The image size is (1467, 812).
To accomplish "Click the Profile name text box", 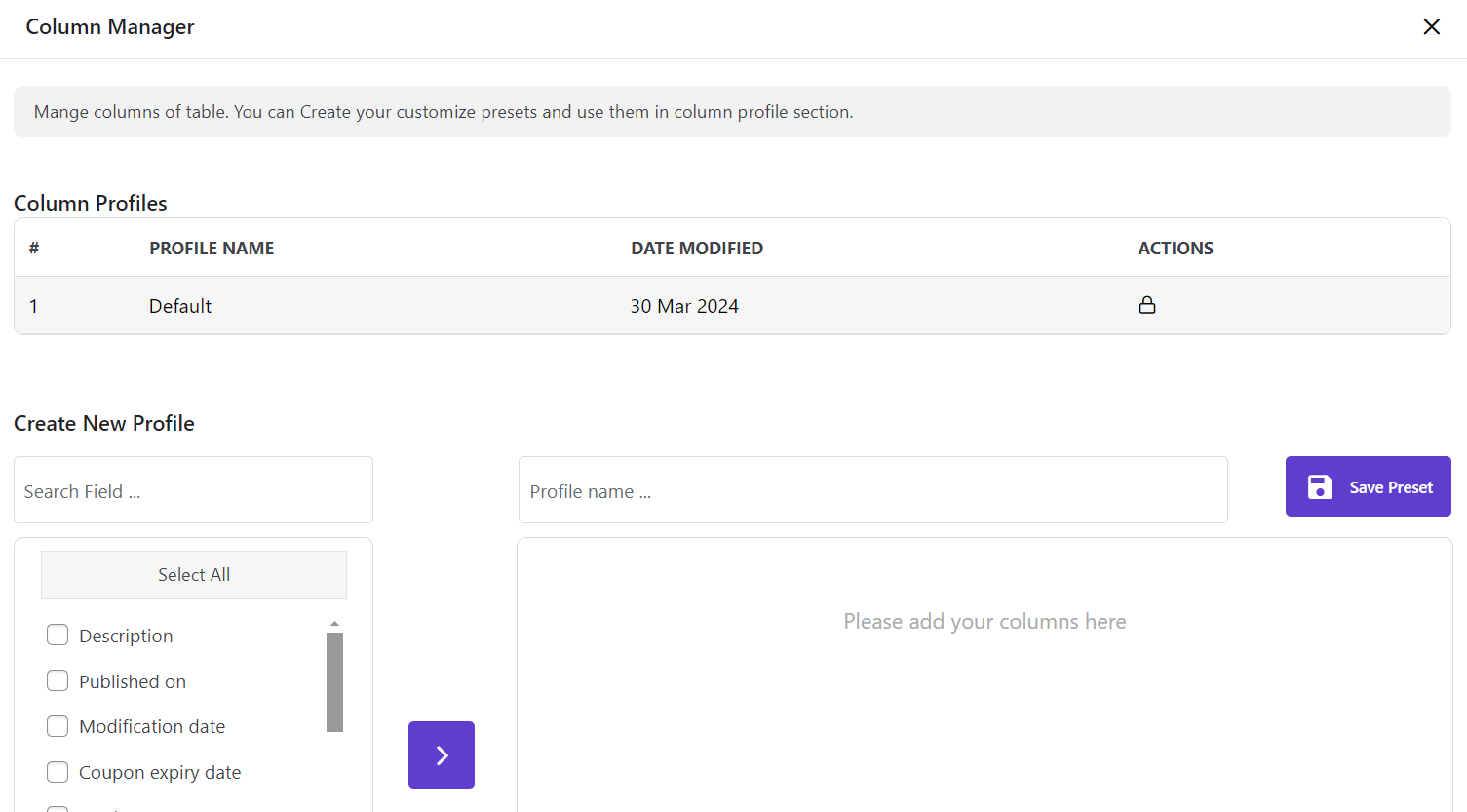I will 872,491.
